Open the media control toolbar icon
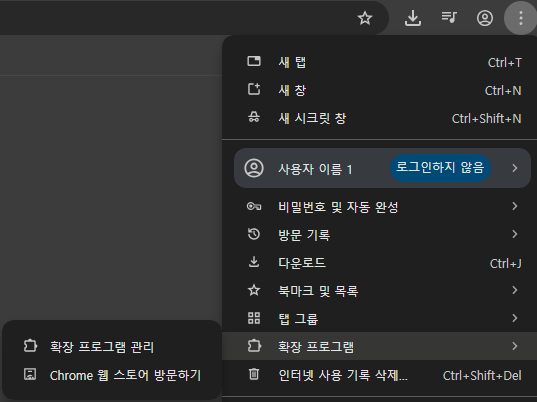 click(449, 17)
